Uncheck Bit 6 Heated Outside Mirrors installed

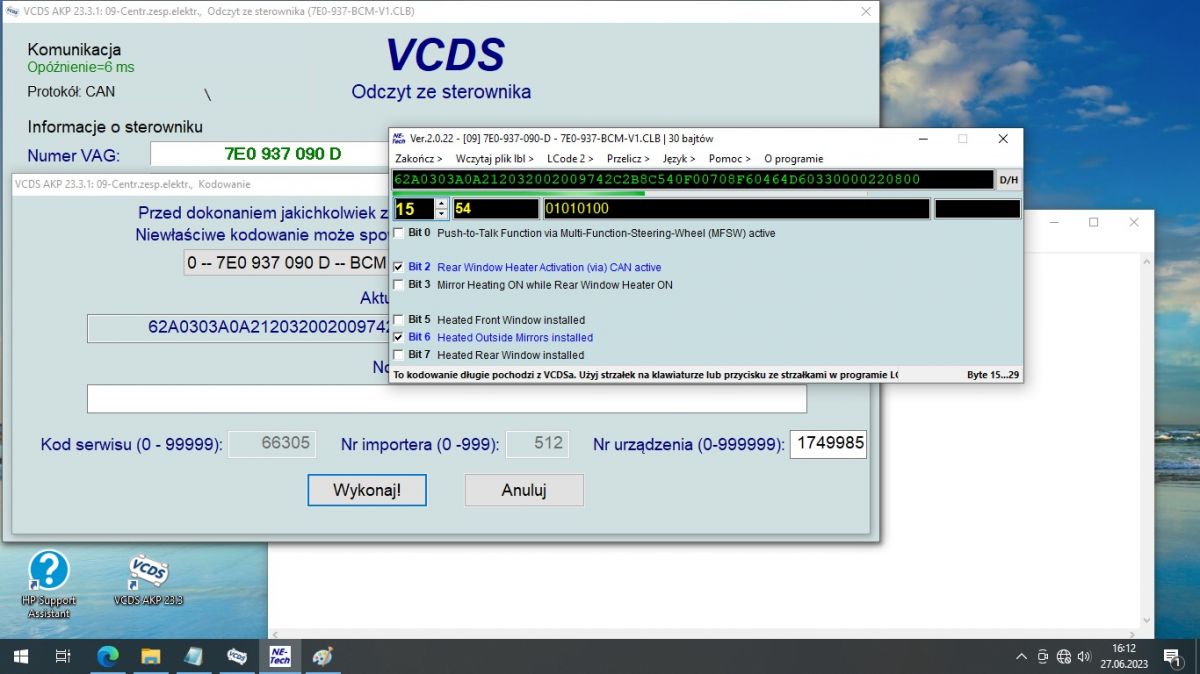tap(399, 338)
